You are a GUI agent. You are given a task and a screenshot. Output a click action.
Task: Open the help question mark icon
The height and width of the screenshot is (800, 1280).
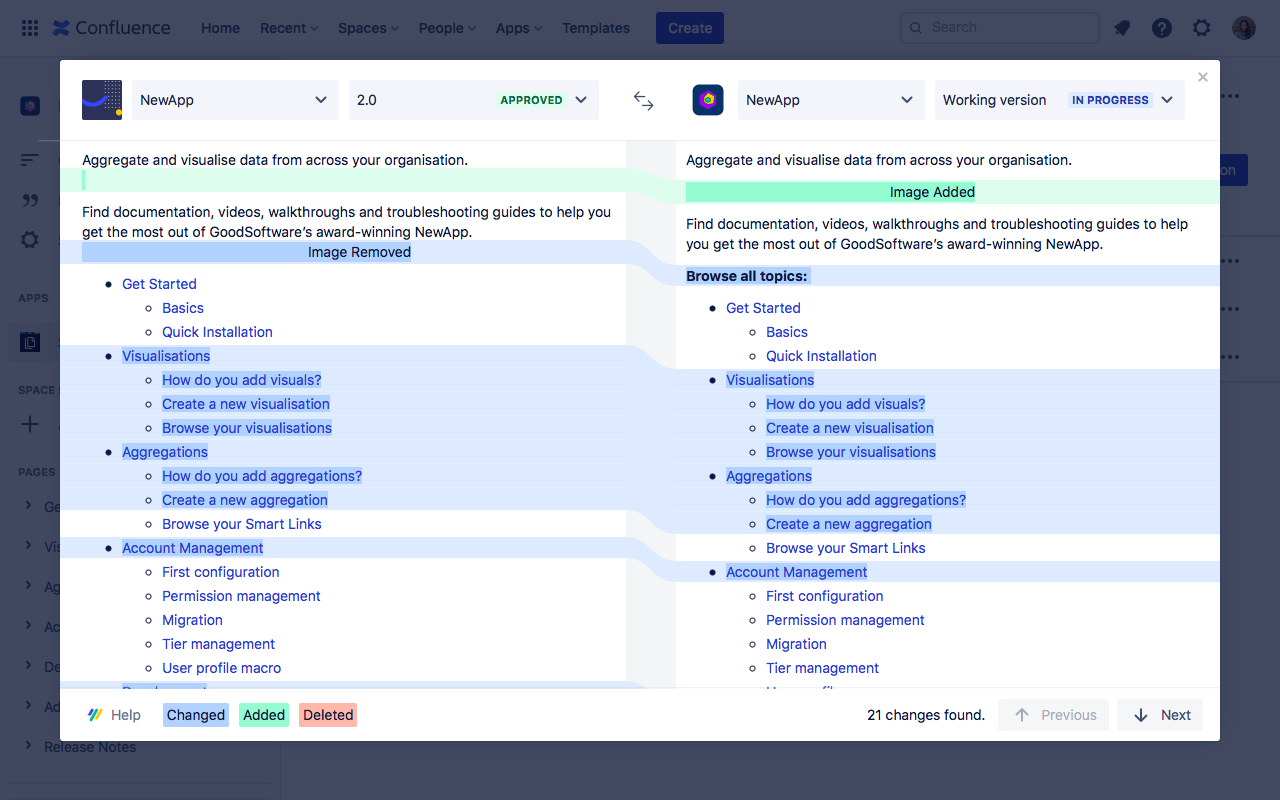(1161, 27)
